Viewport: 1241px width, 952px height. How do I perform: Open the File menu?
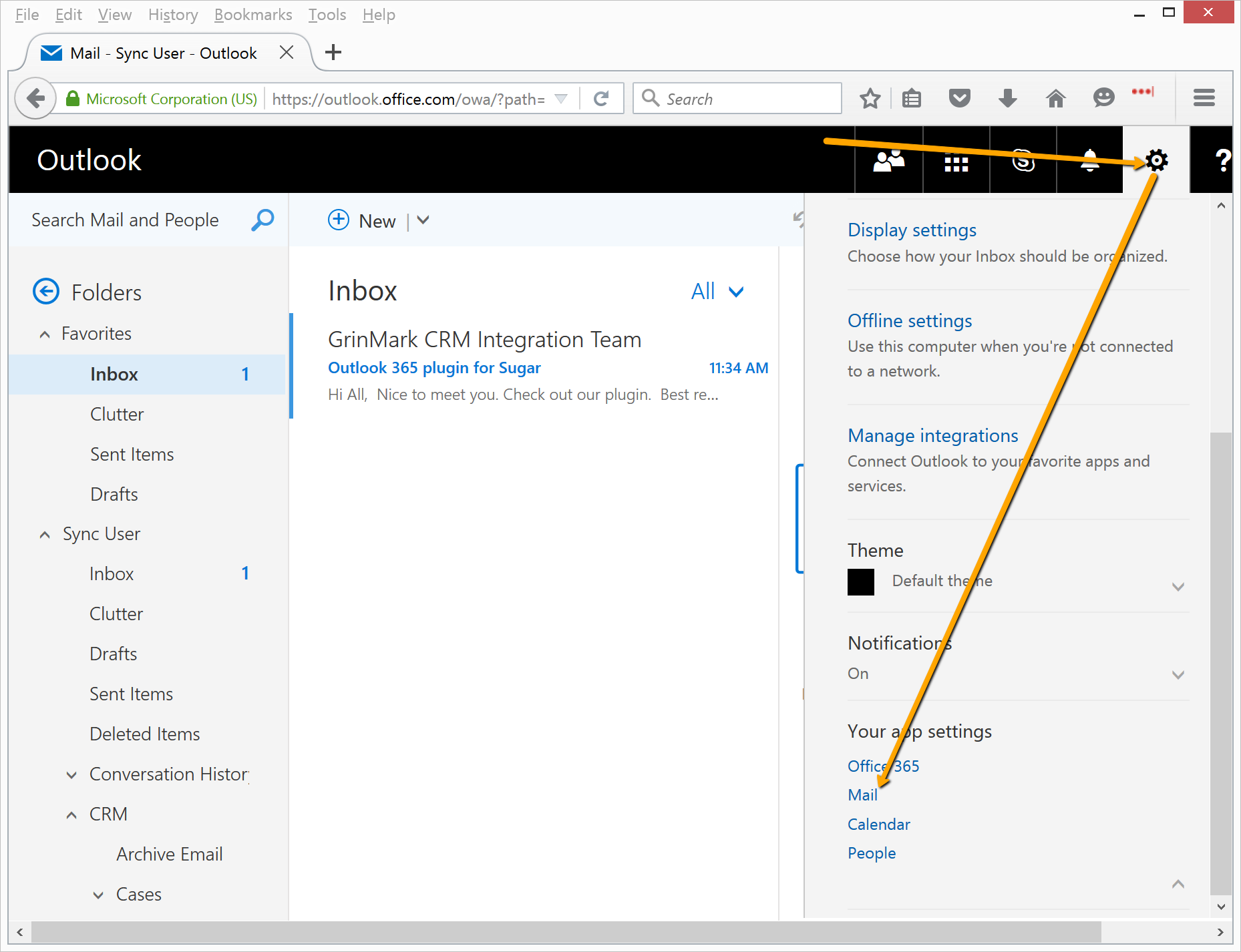point(27,15)
